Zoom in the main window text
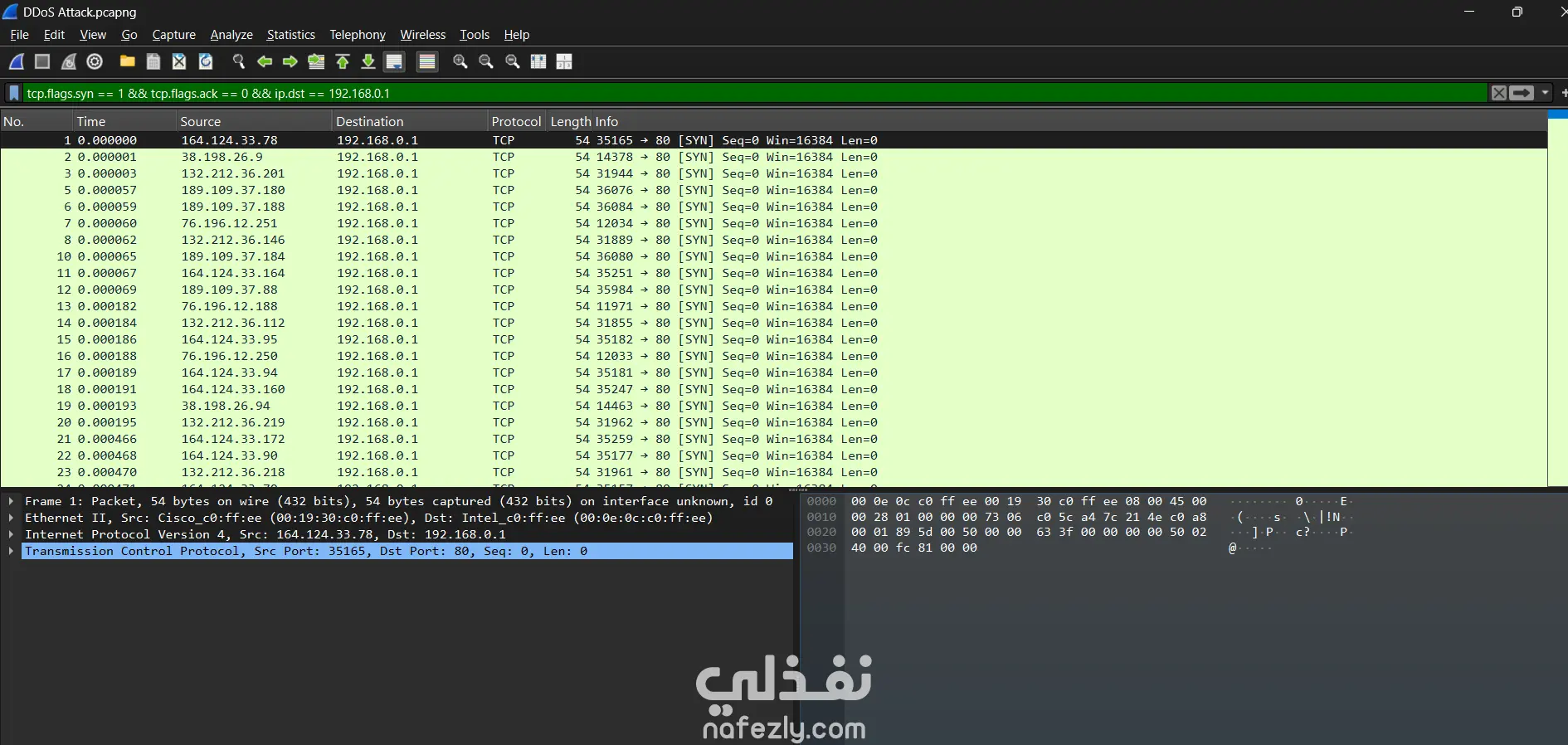 [460, 61]
